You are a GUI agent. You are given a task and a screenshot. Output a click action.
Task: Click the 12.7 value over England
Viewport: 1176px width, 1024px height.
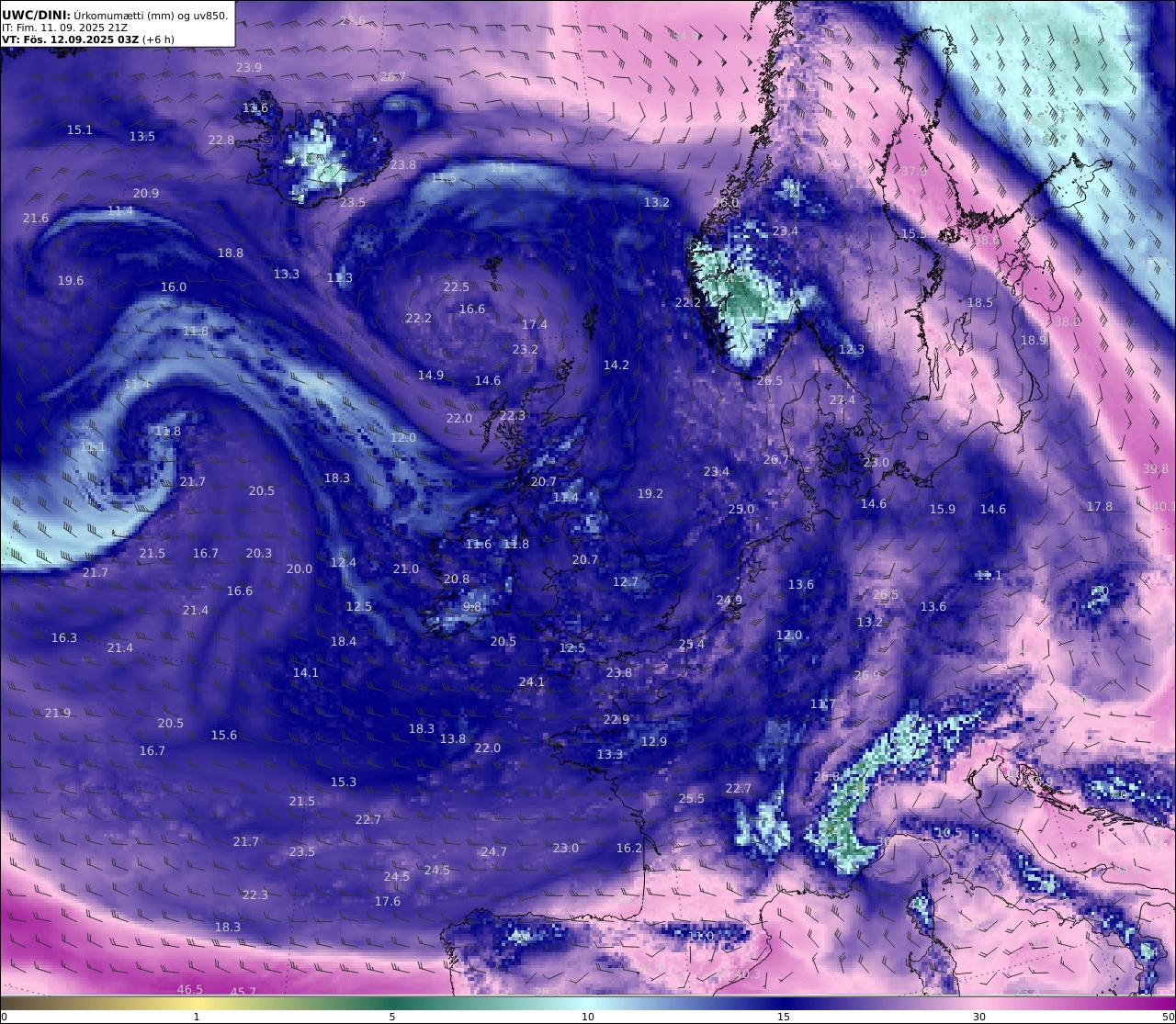tap(626, 582)
